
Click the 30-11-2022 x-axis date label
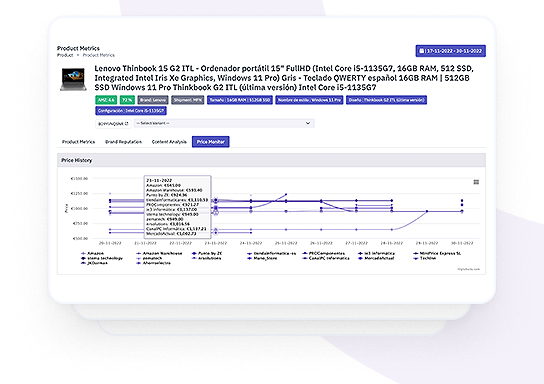(x=462, y=243)
